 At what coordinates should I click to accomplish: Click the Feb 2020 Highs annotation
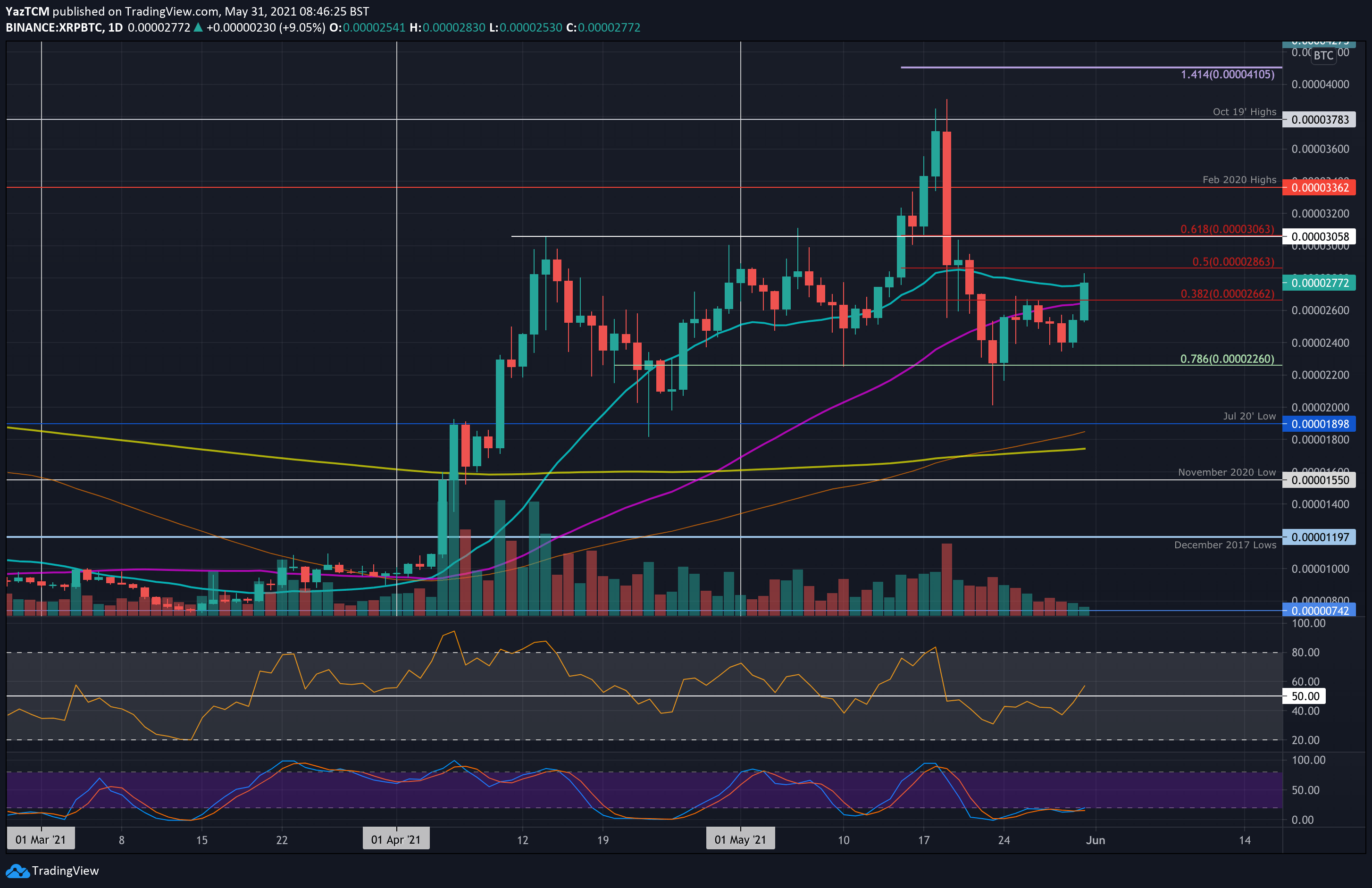(1239, 180)
